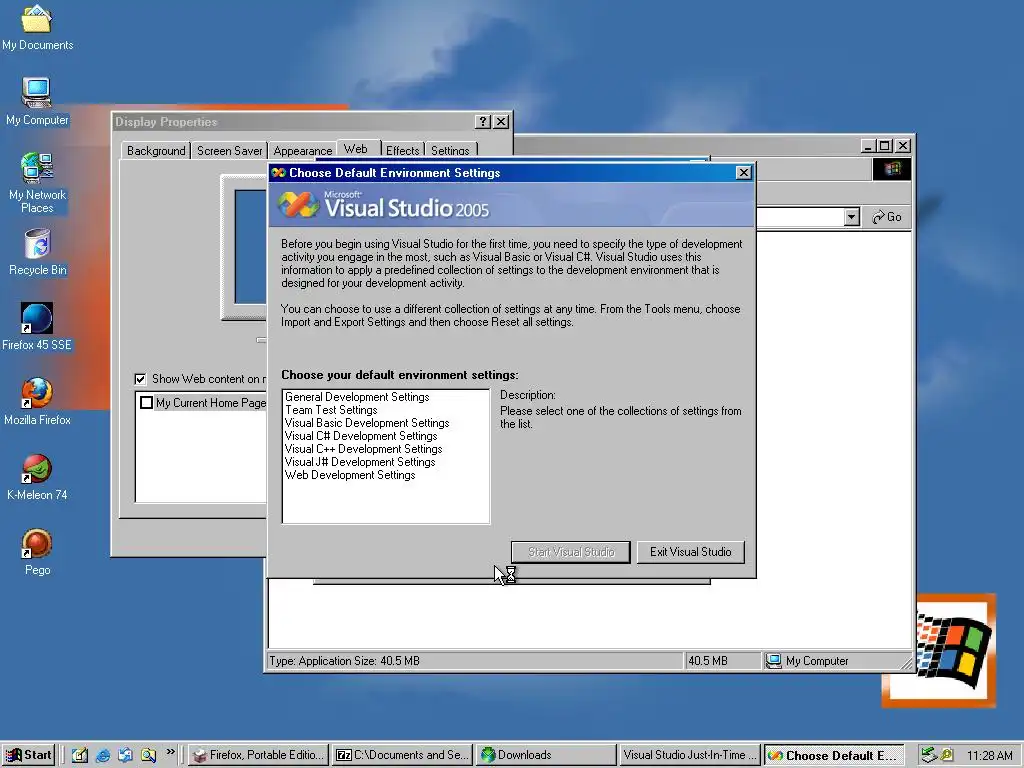Close the browser window behind the dialog
This screenshot has height=768, width=1024.
pyautogui.click(x=903, y=146)
